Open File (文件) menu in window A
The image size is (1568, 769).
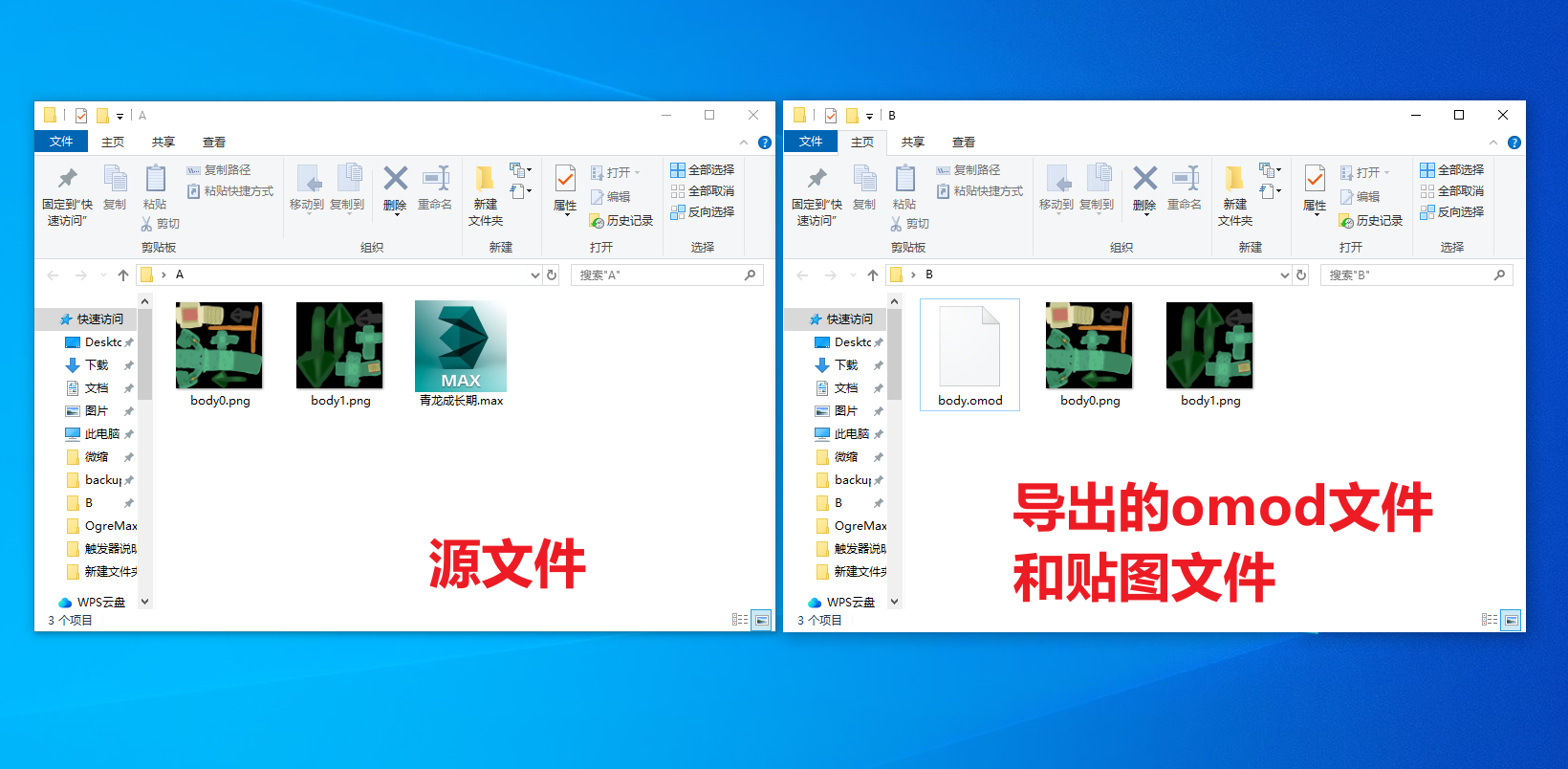pyautogui.click(x=61, y=142)
